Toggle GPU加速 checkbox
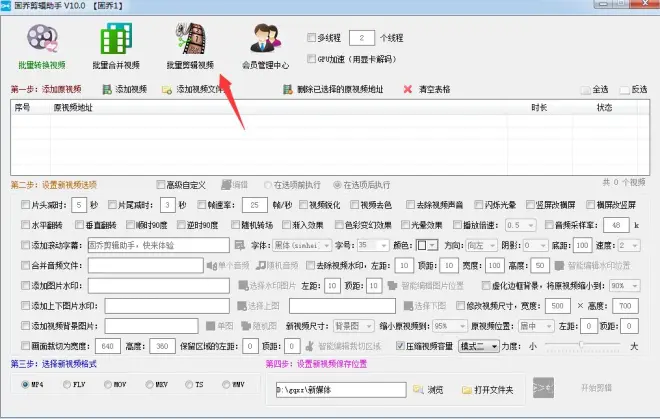The height and width of the screenshot is (419, 660). [312, 57]
